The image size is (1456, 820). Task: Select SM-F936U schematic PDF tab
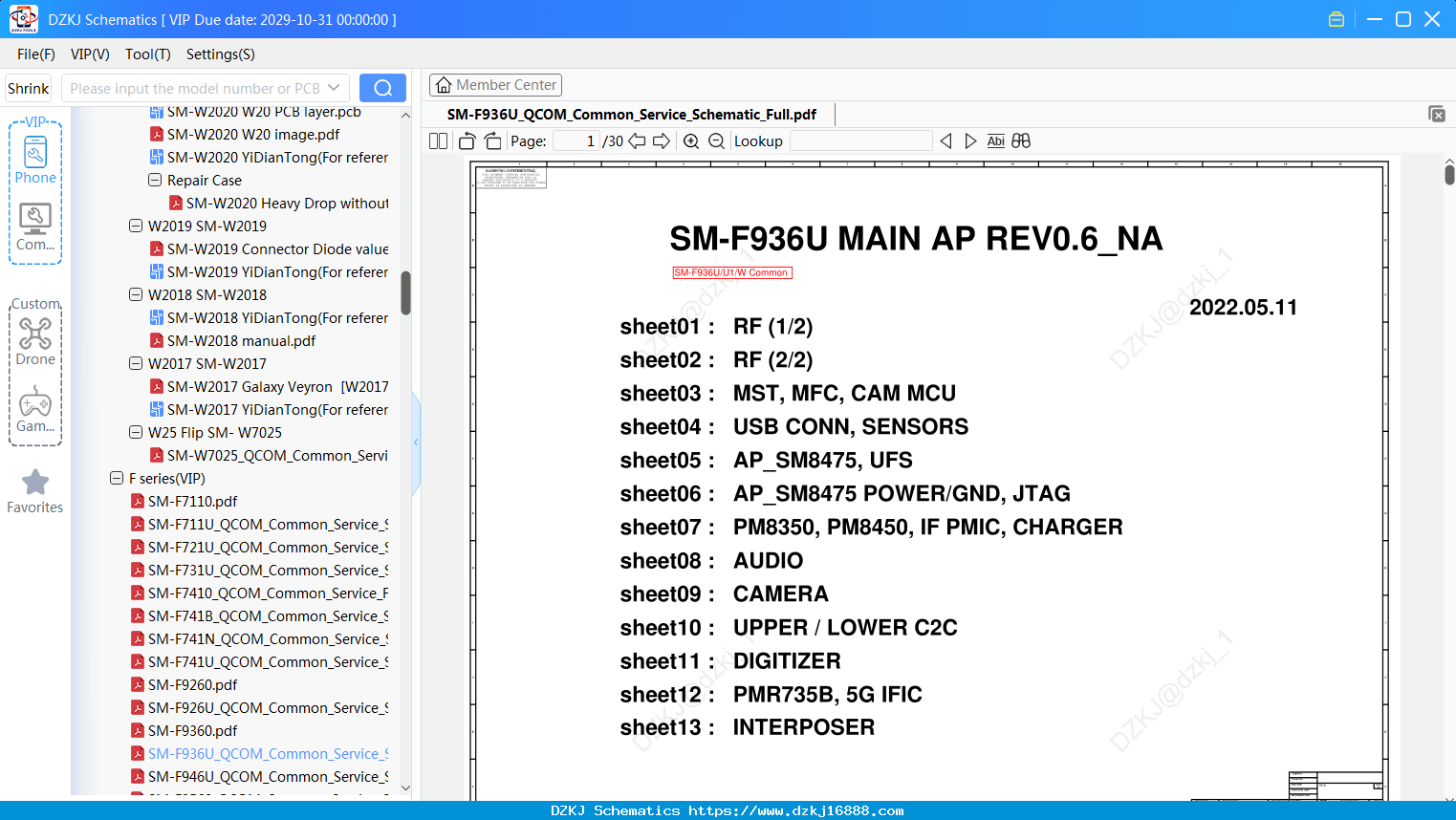tap(632, 114)
